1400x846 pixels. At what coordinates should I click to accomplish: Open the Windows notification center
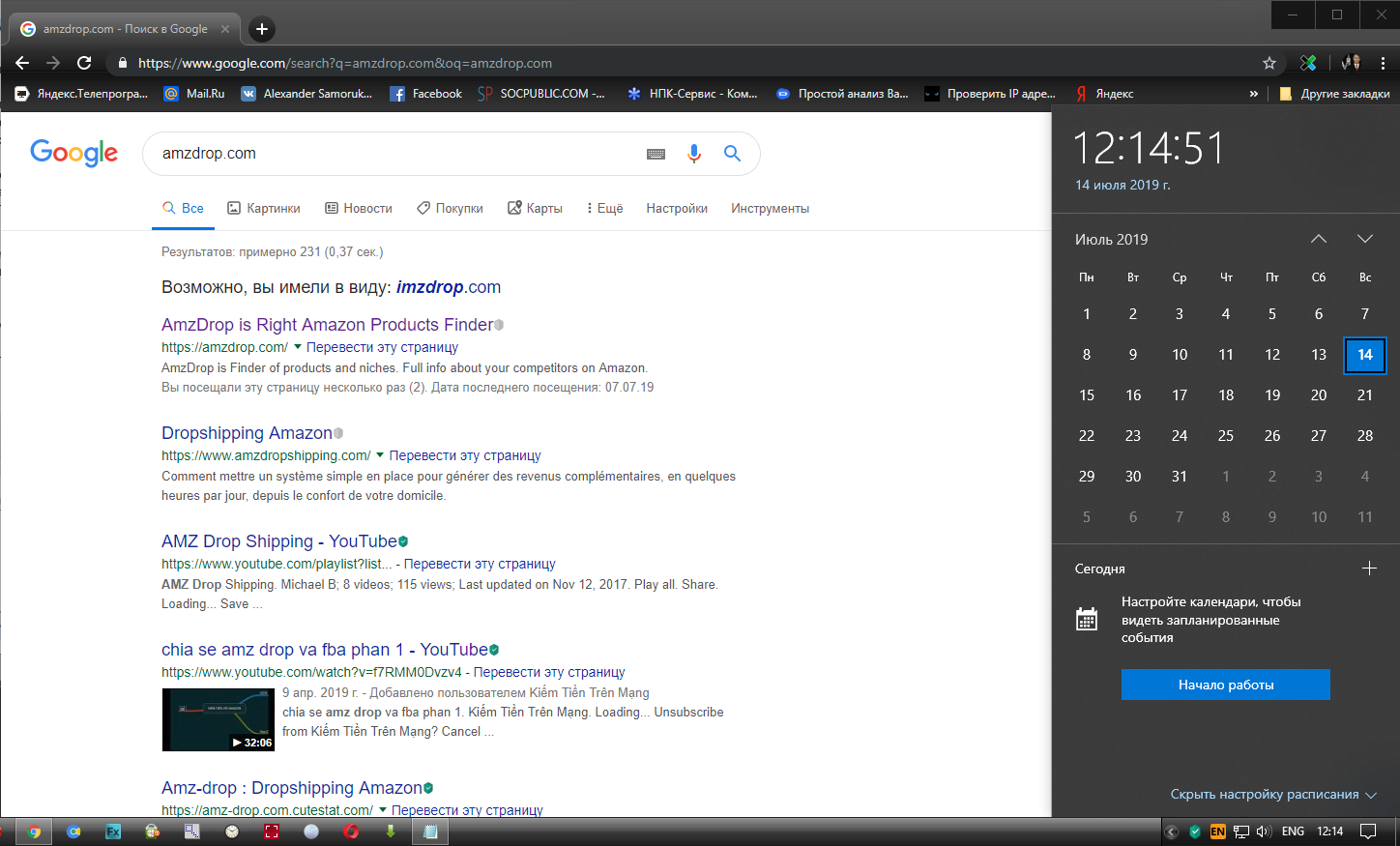(1368, 831)
